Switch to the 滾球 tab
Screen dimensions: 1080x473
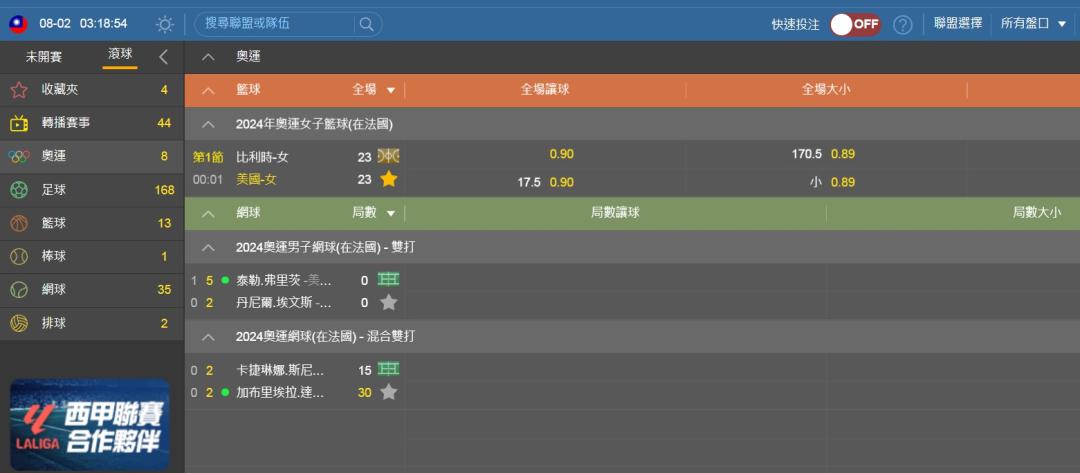(120, 54)
